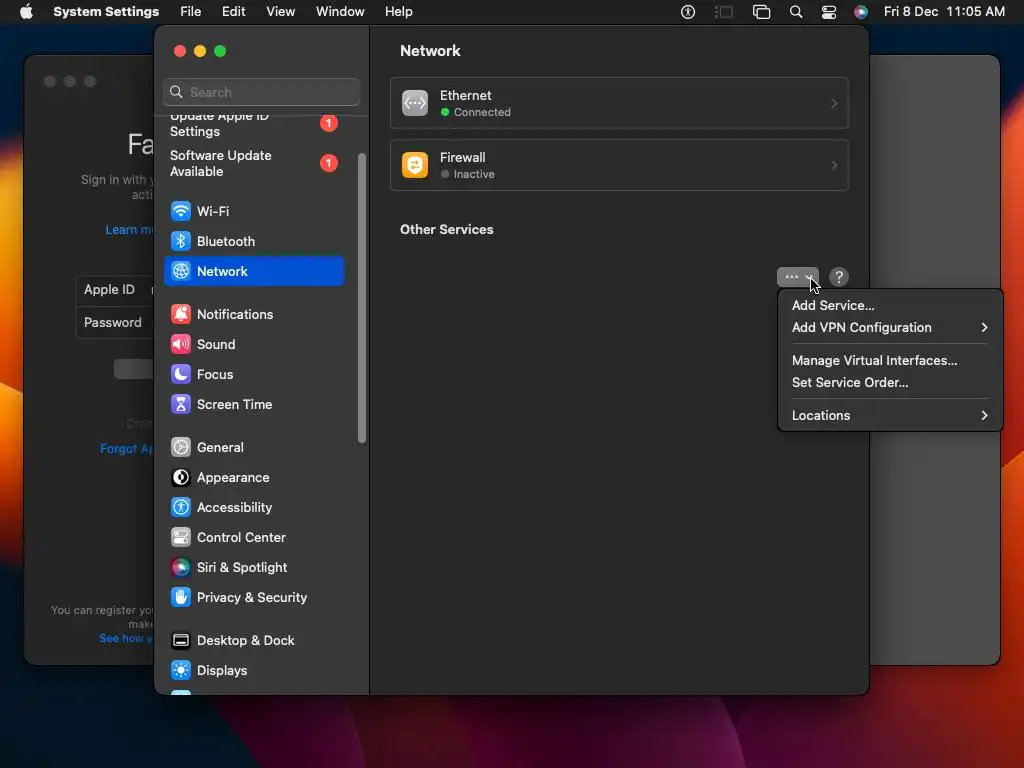
Task: Click the Network globe icon in sidebar
Action: (181, 271)
